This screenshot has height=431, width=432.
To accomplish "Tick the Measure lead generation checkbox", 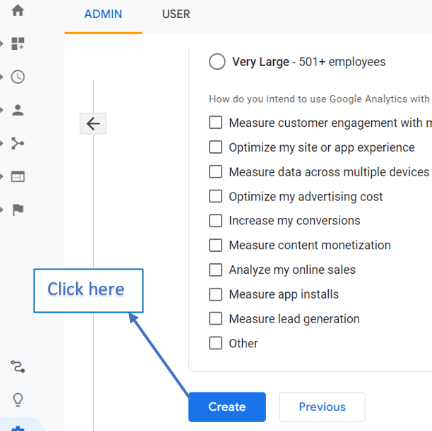I will (x=215, y=319).
